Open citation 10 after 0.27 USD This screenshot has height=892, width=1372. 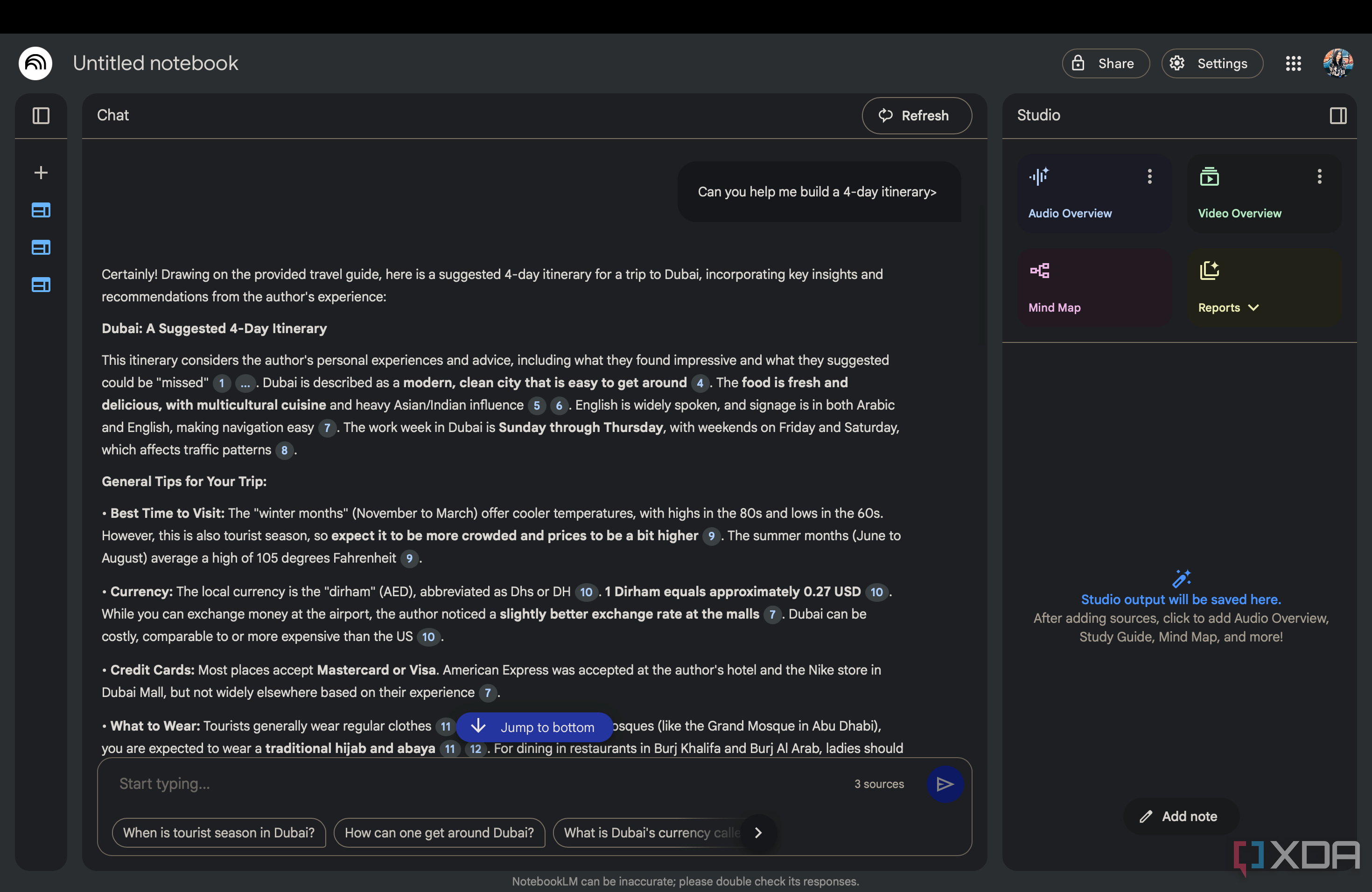(x=877, y=592)
